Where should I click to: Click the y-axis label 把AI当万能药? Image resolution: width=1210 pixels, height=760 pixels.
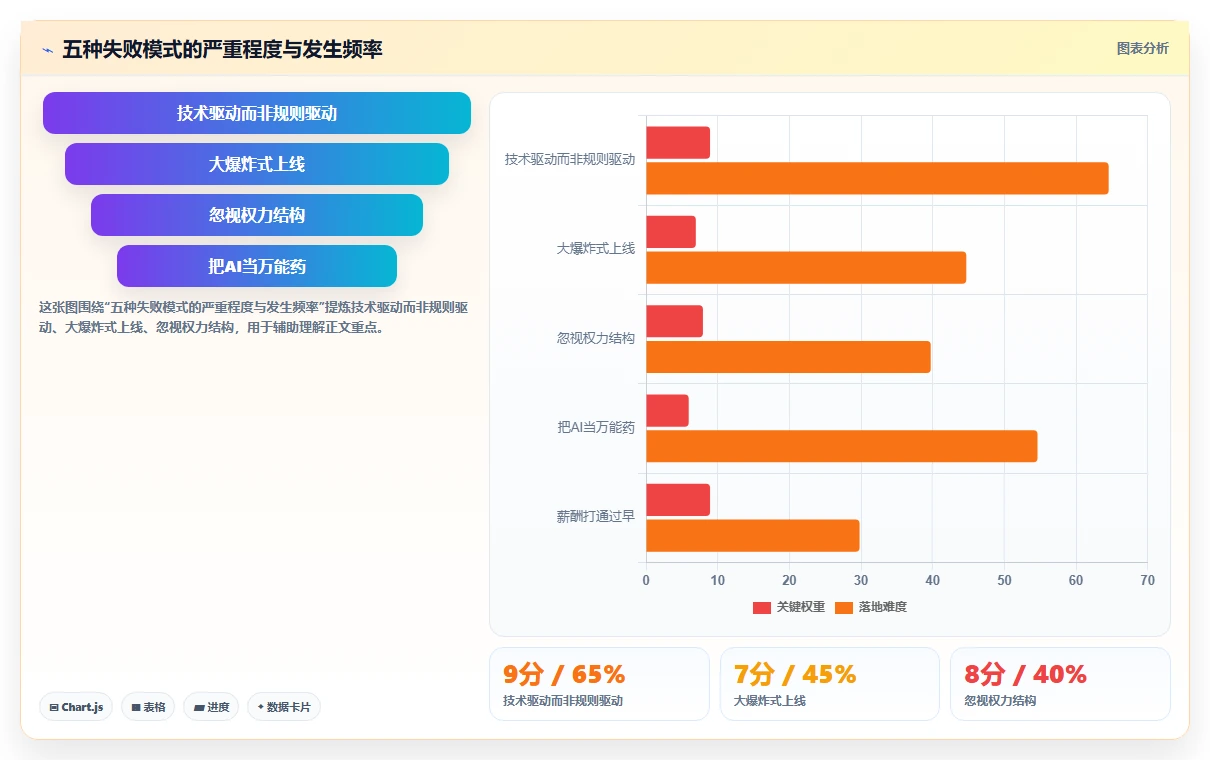point(596,428)
